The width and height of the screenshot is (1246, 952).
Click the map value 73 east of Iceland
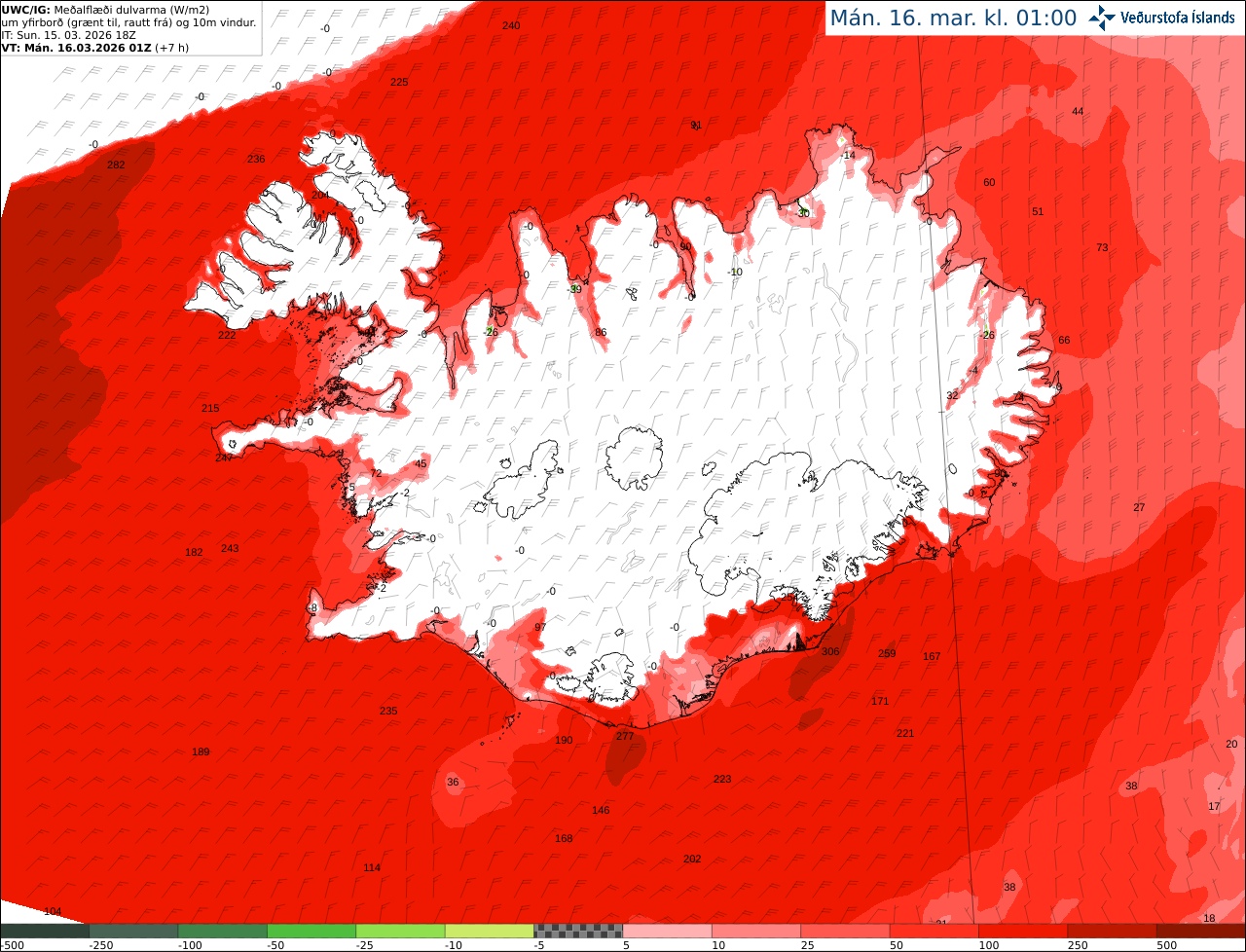(1102, 247)
